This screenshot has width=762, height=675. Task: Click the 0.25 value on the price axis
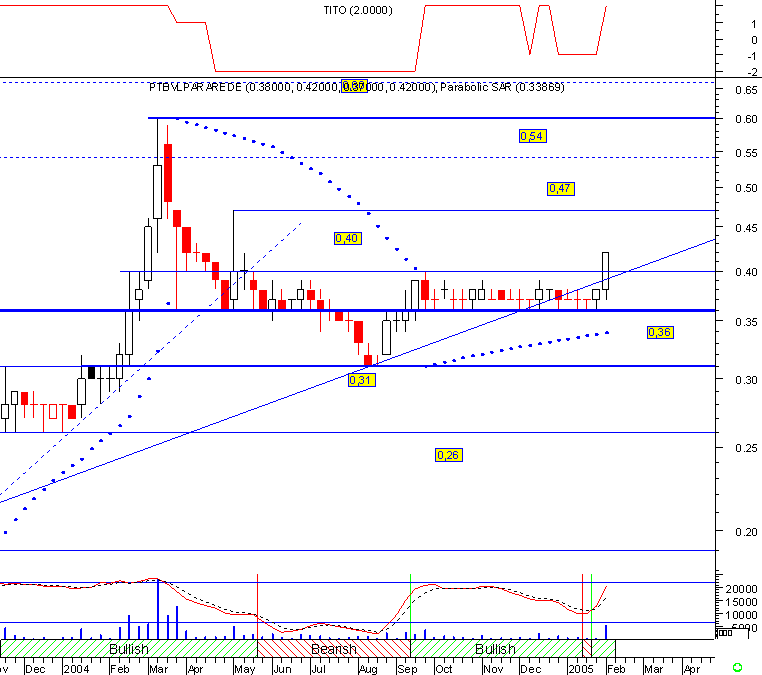[x=746, y=448]
